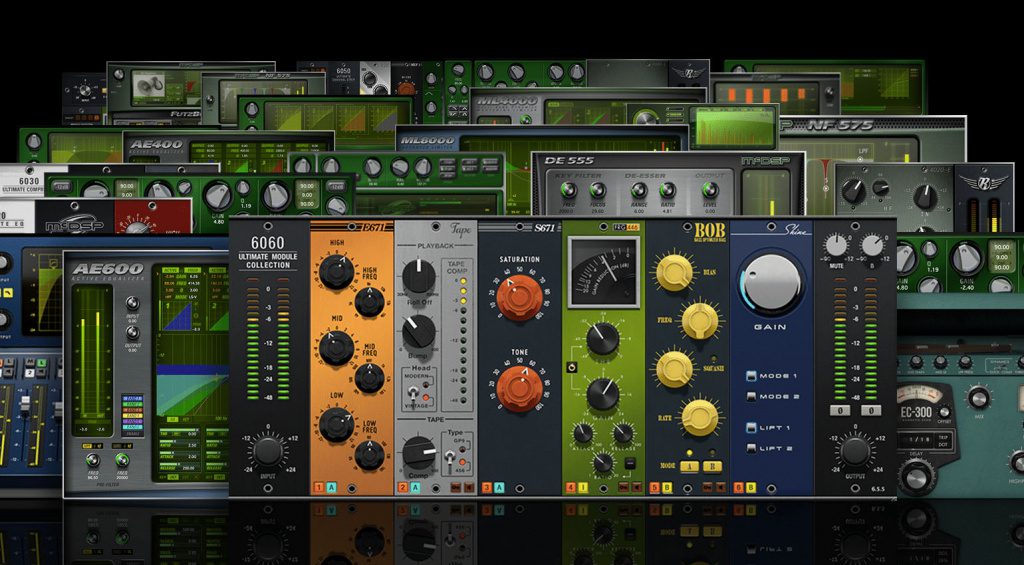Enable Shine MODE 1
1024x565 pixels.
[751, 376]
